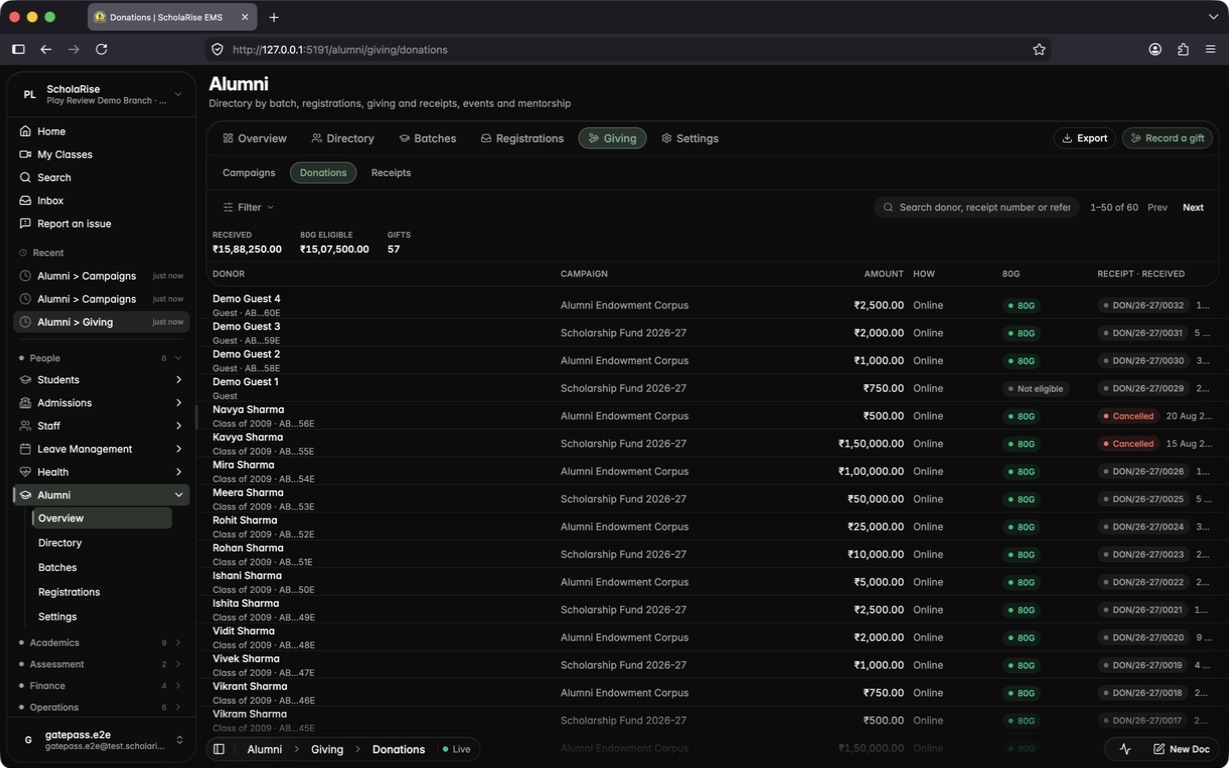Expand the Assessment group
The height and width of the screenshot is (768, 1229).
point(100,664)
